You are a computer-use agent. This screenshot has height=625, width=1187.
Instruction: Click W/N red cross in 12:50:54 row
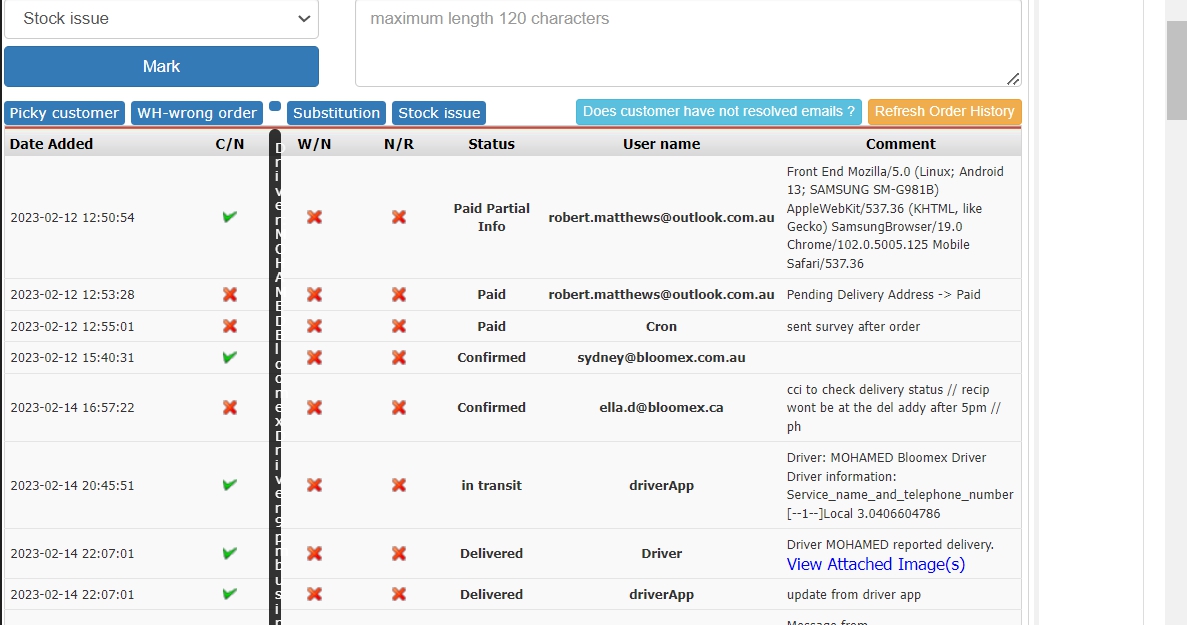click(314, 217)
